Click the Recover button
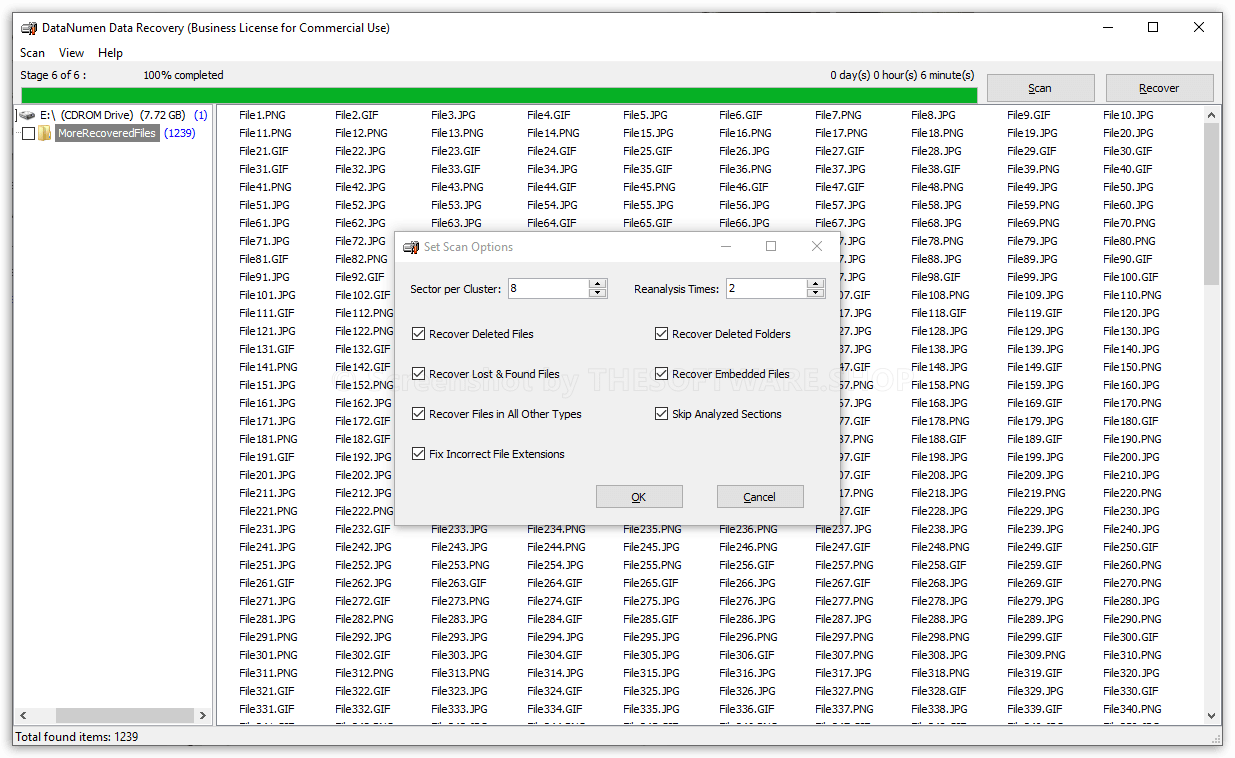Screen dimensions: 1235x758 pyautogui.click(x=1159, y=87)
